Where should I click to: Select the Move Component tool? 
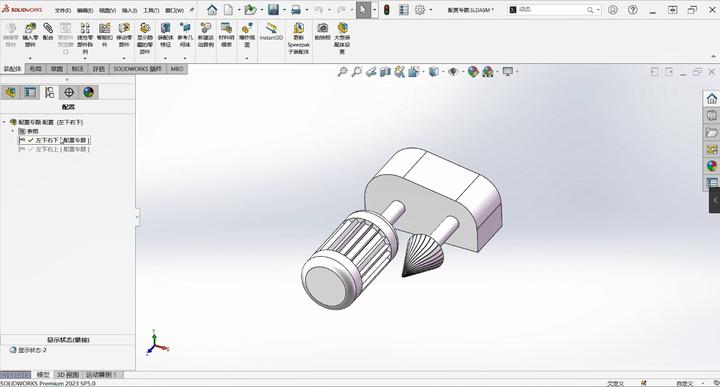[x=124, y=28]
